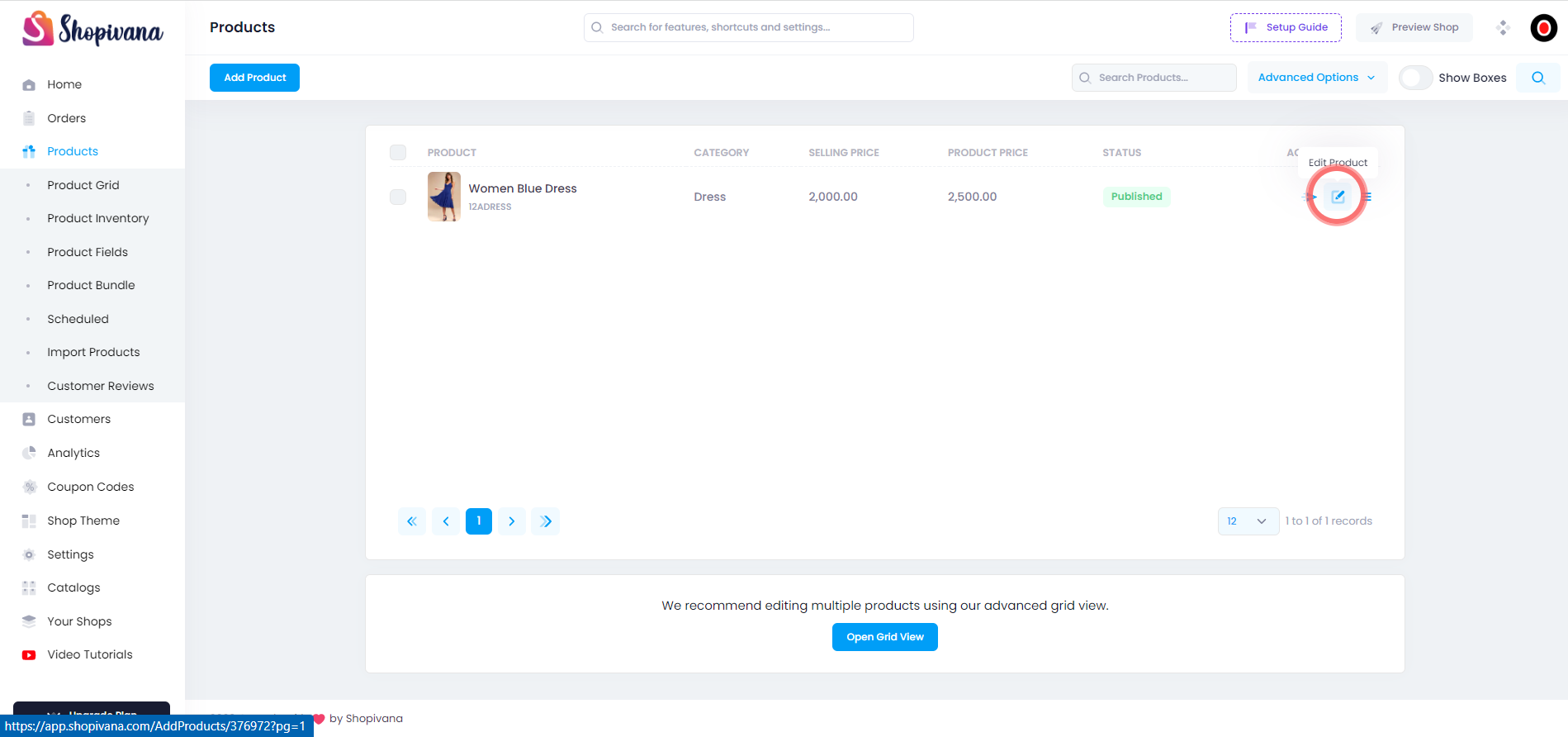Click the Products gift box icon in sidebar
The width and height of the screenshot is (1568, 737).
(29, 151)
